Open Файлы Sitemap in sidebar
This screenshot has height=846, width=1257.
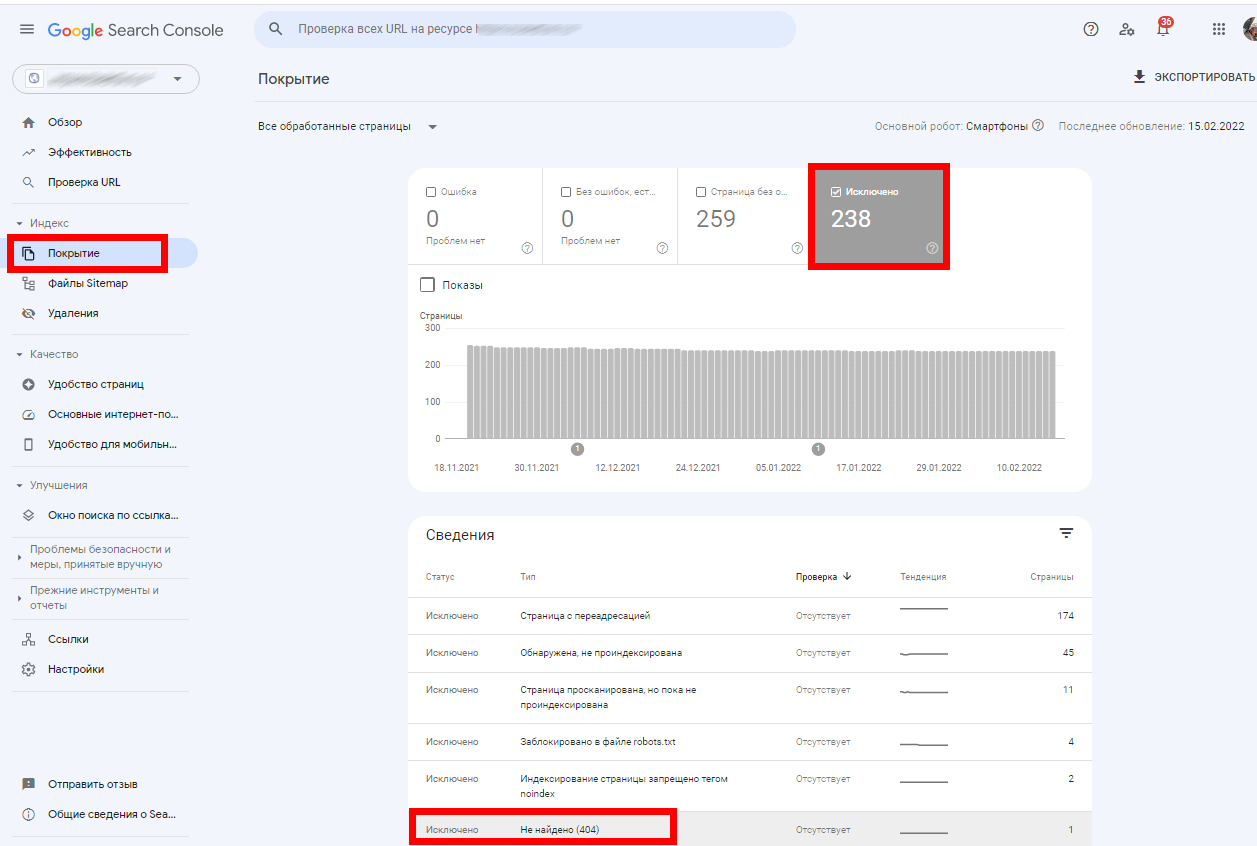tap(88, 283)
